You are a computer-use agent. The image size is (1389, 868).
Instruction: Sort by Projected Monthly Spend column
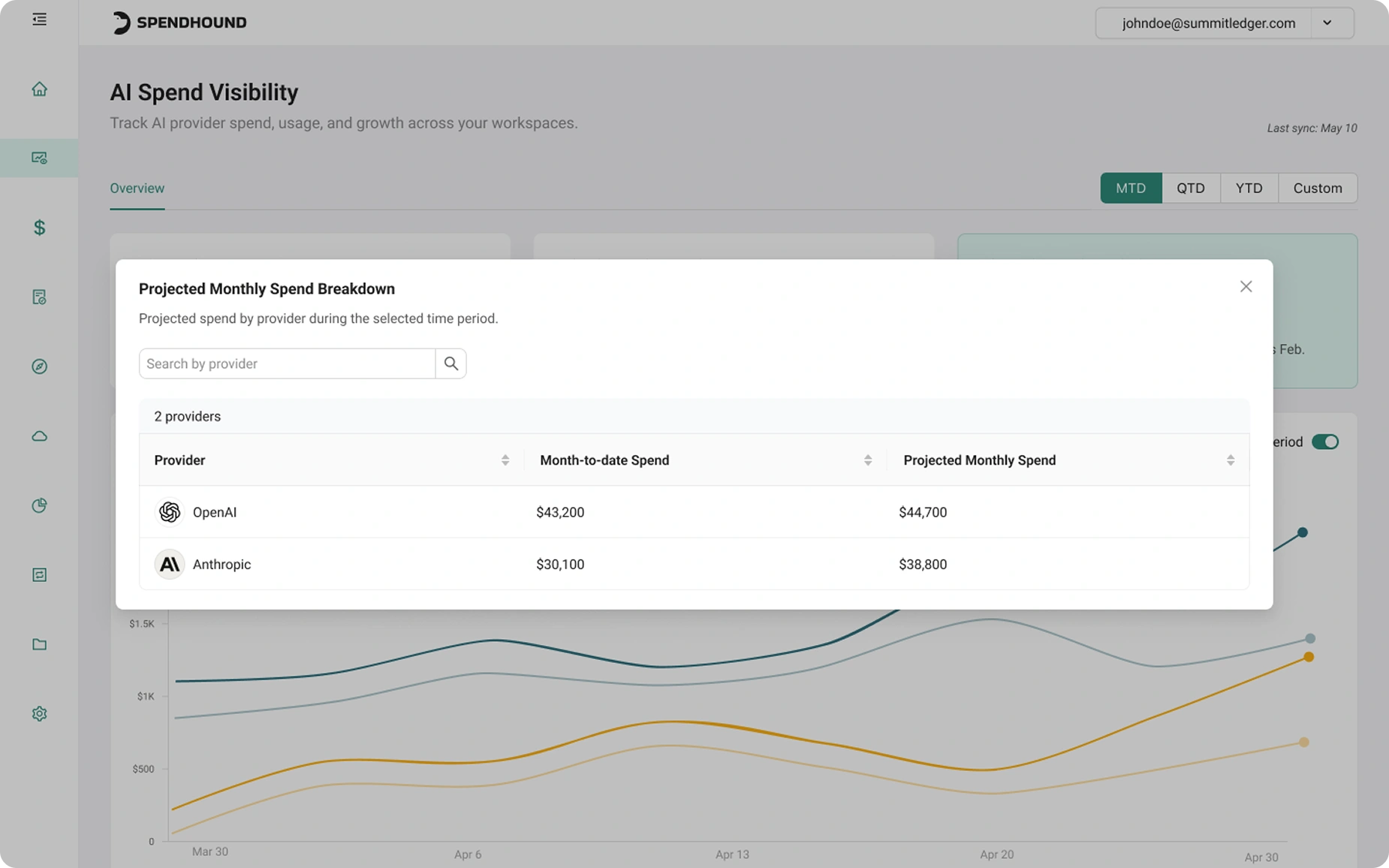[1231, 460]
